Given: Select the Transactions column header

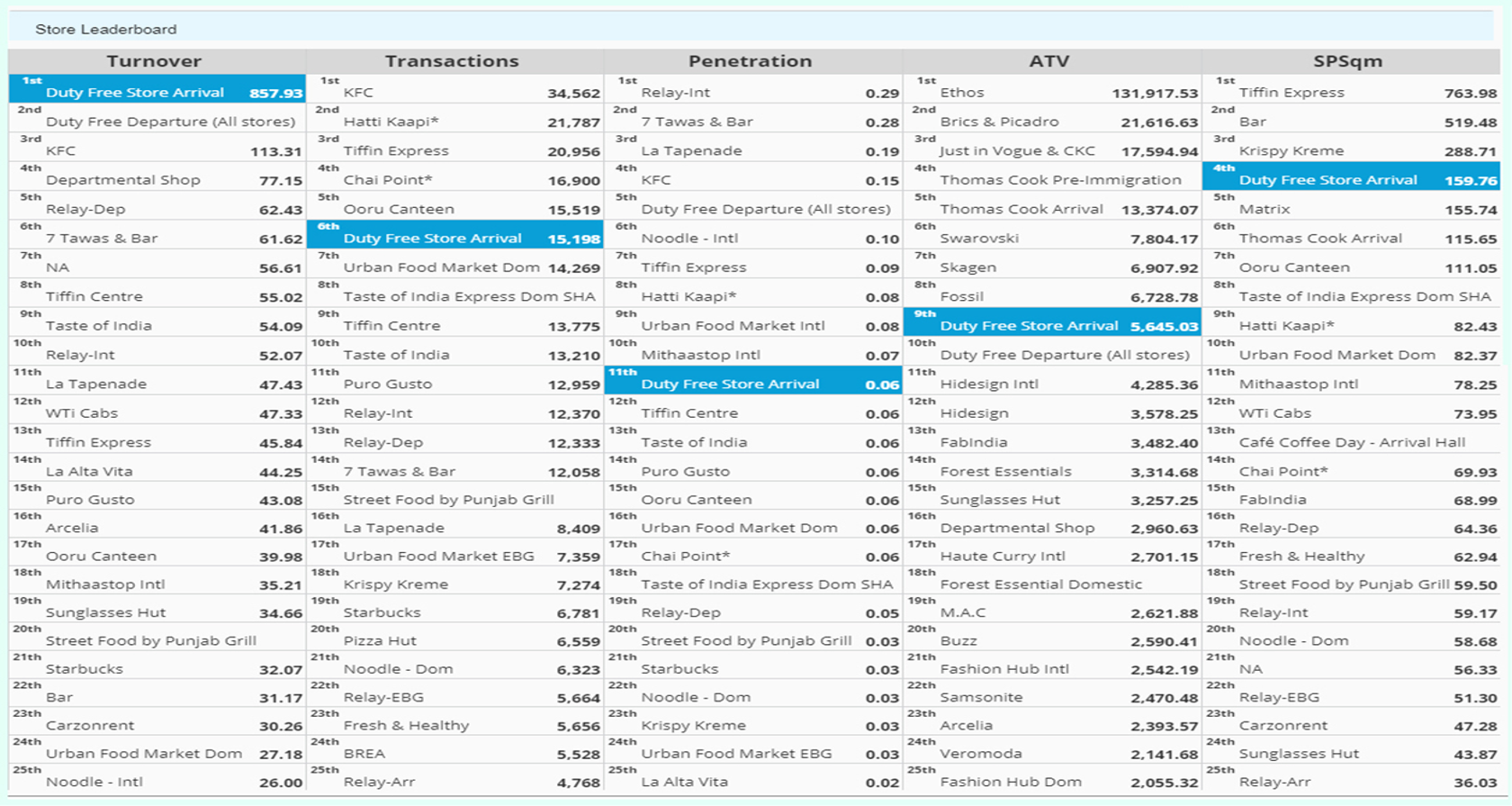Looking at the screenshot, I should coord(452,61).
